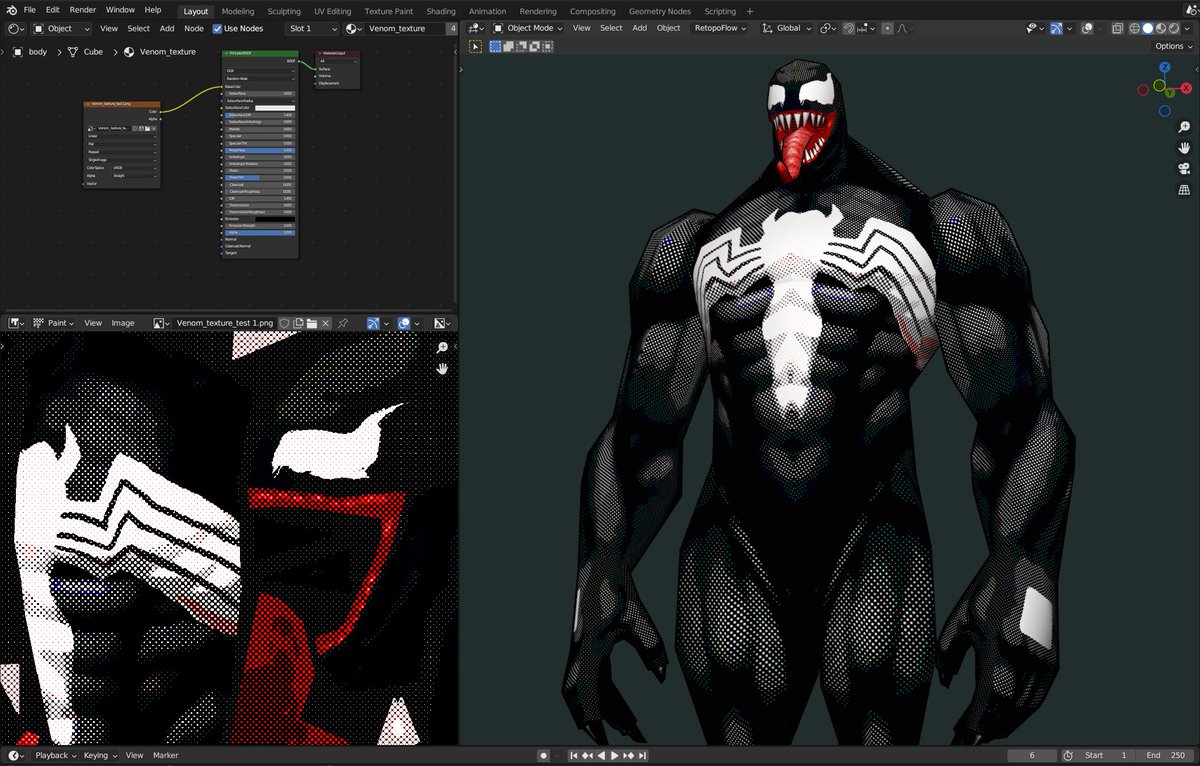Screen dimensions: 1200x766
Task: Click the Cube breadcrumb in node editor
Action: pyautogui.click(x=85, y=52)
